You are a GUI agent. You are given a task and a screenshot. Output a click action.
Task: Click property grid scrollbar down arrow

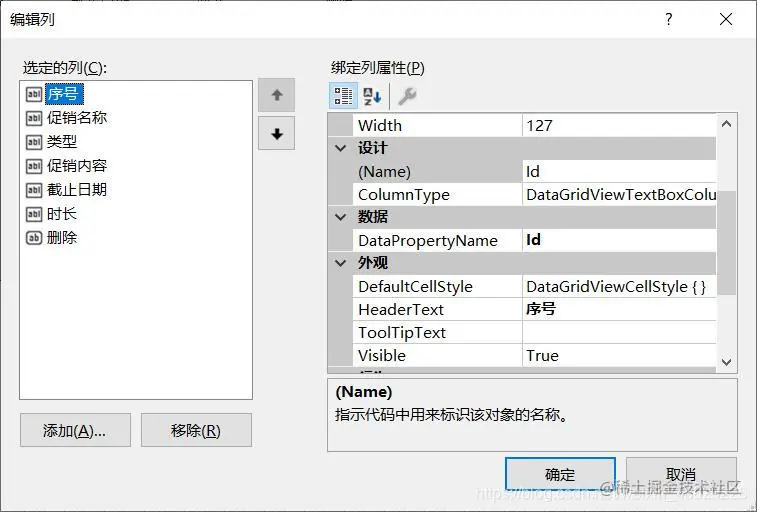(x=727, y=362)
